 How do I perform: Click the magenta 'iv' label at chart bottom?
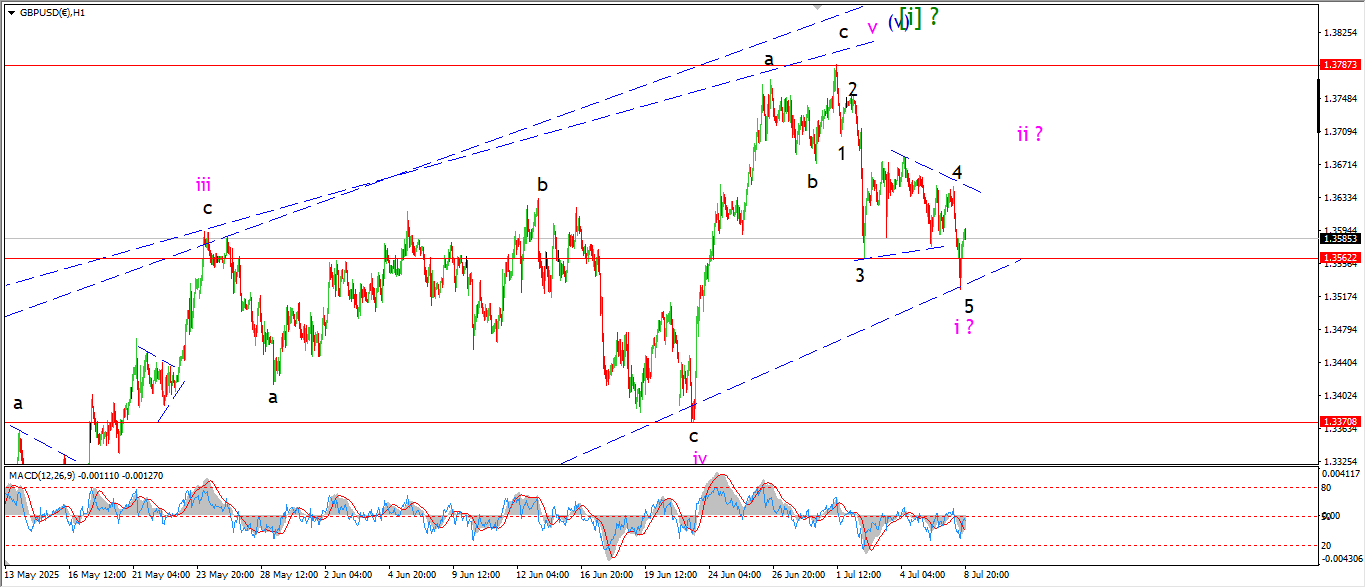(700, 457)
